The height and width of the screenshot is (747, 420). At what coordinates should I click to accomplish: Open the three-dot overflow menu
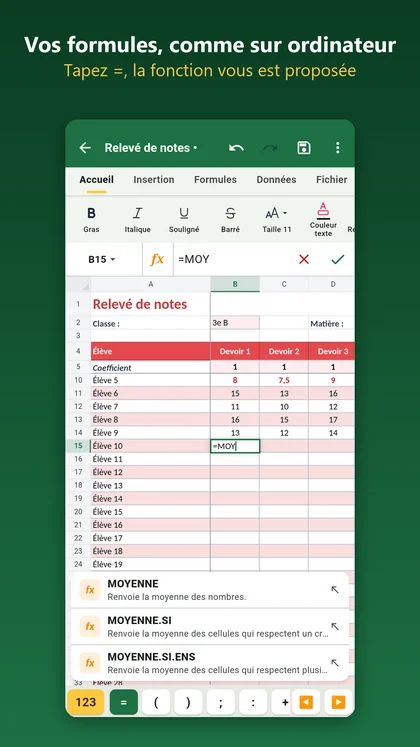(x=337, y=148)
